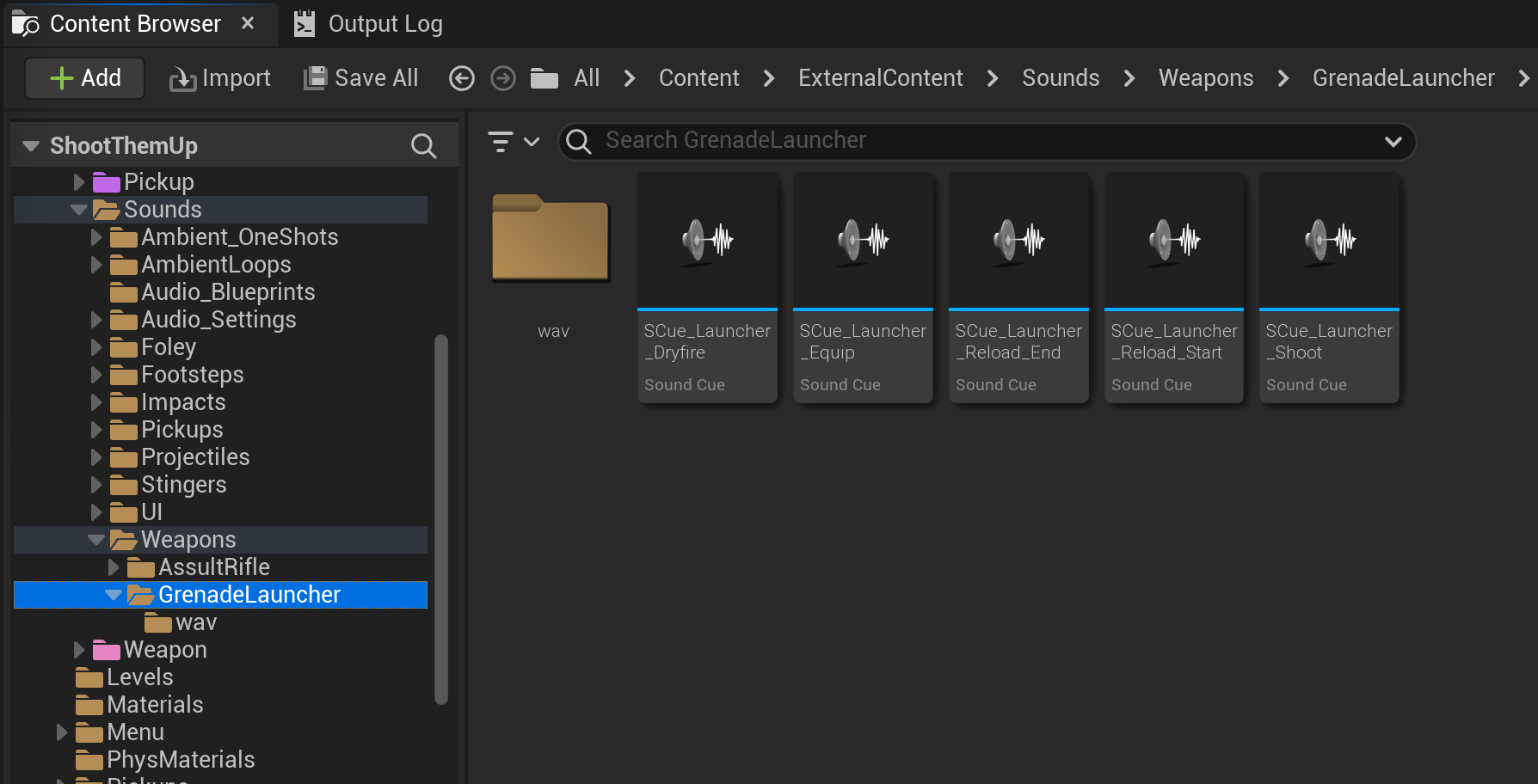Select the Content breadcrumb

click(x=698, y=78)
